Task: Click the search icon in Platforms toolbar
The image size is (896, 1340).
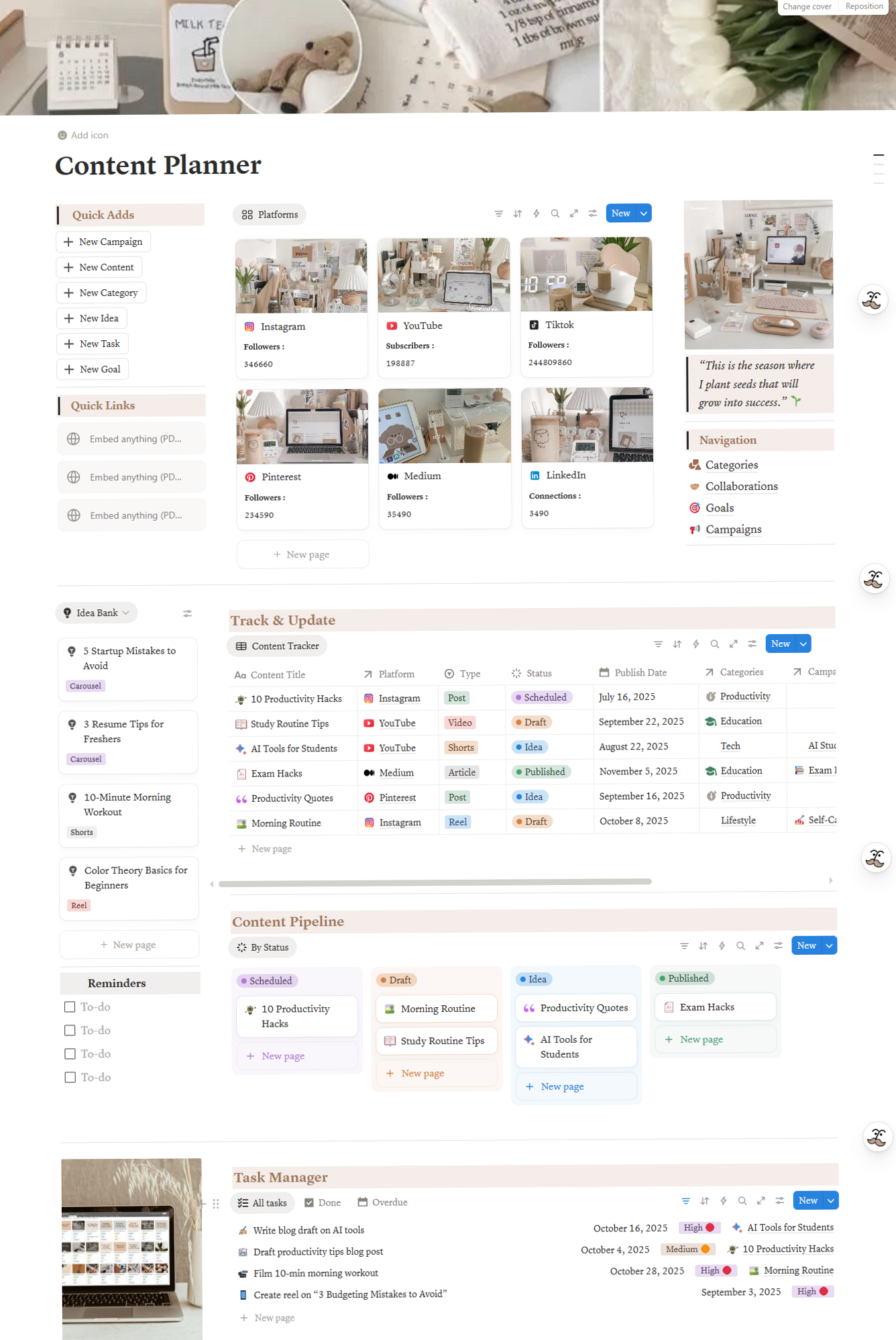Action: (x=555, y=213)
